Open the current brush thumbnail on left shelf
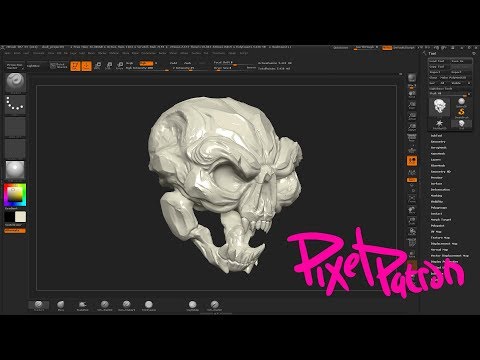This screenshot has height=360, width=480. pyautogui.click(x=15, y=82)
